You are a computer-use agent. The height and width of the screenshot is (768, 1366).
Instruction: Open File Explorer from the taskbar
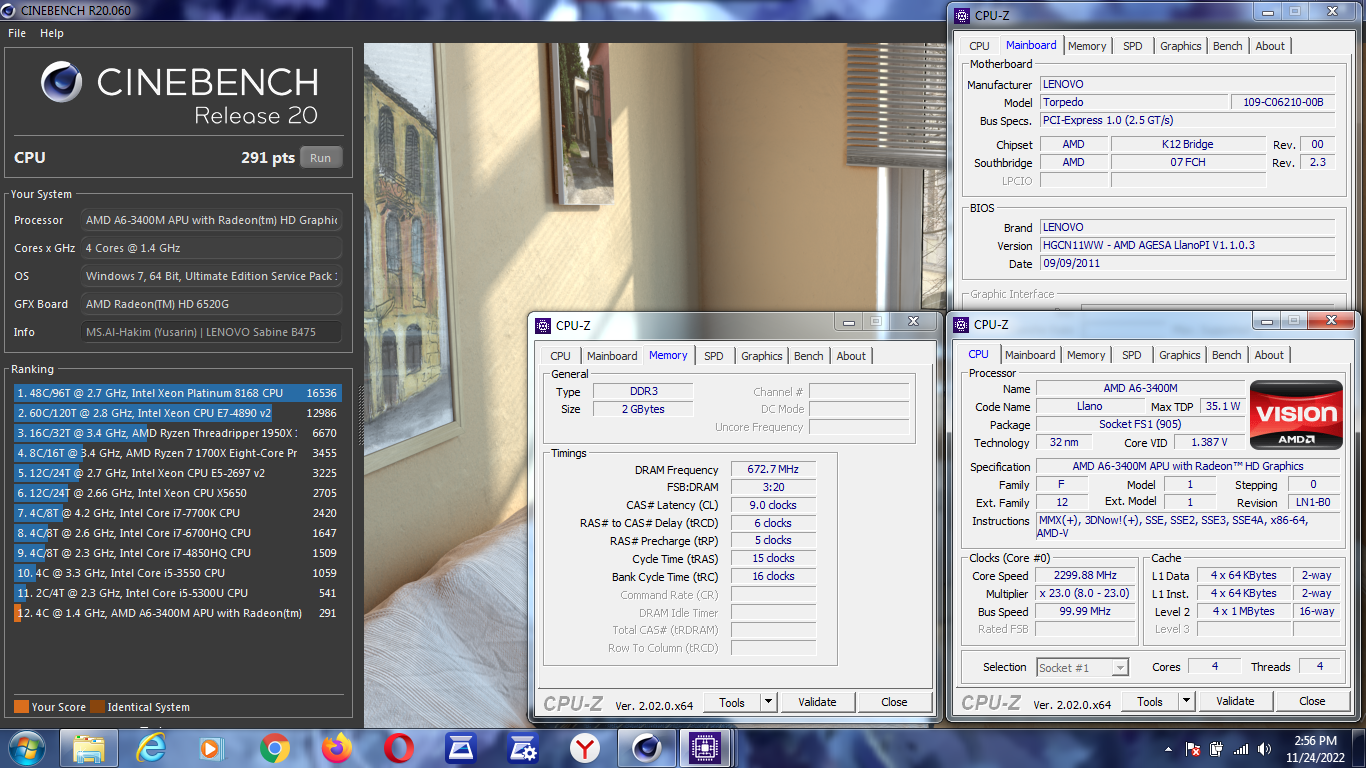pos(89,747)
